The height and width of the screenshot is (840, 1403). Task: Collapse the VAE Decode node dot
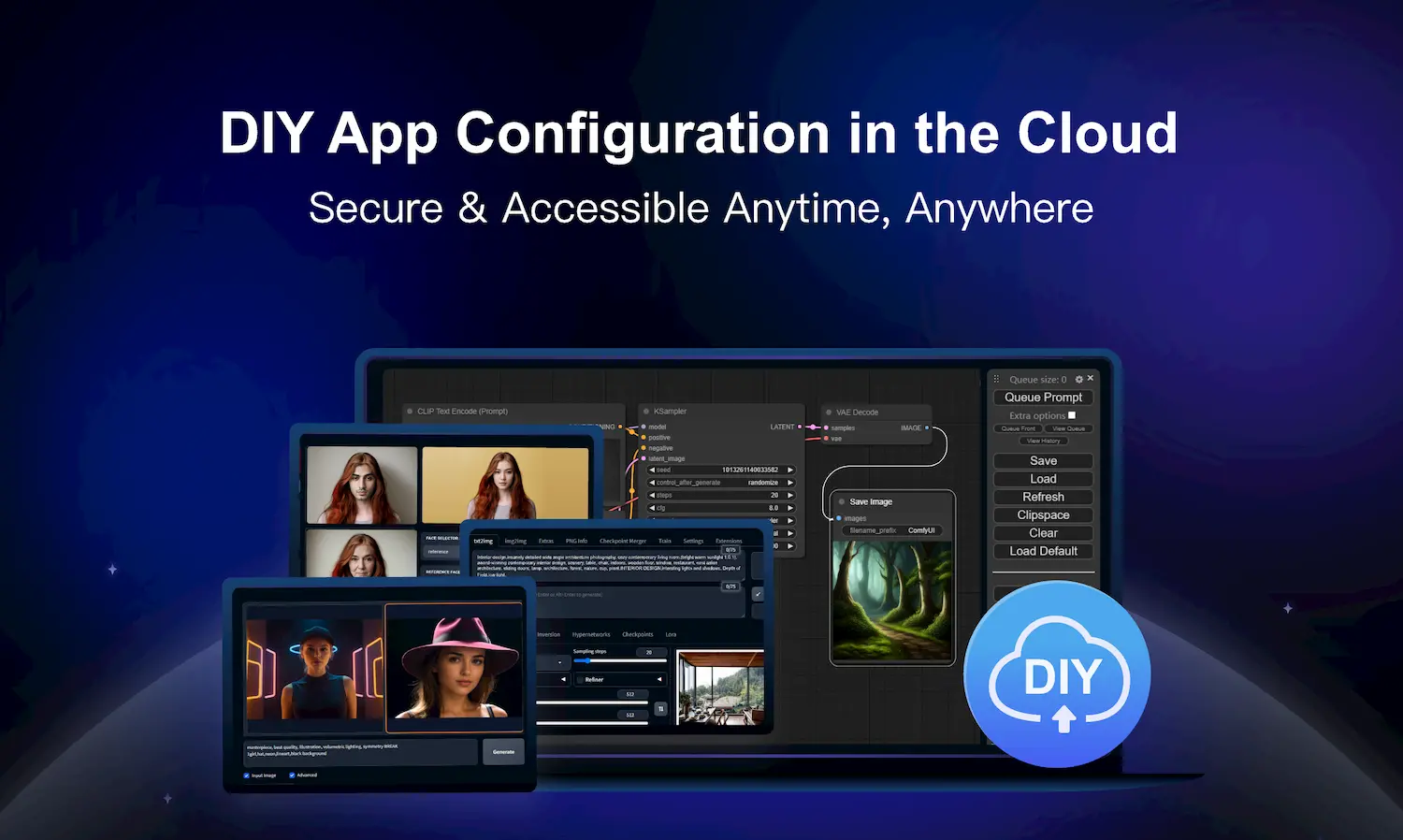[829, 412]
